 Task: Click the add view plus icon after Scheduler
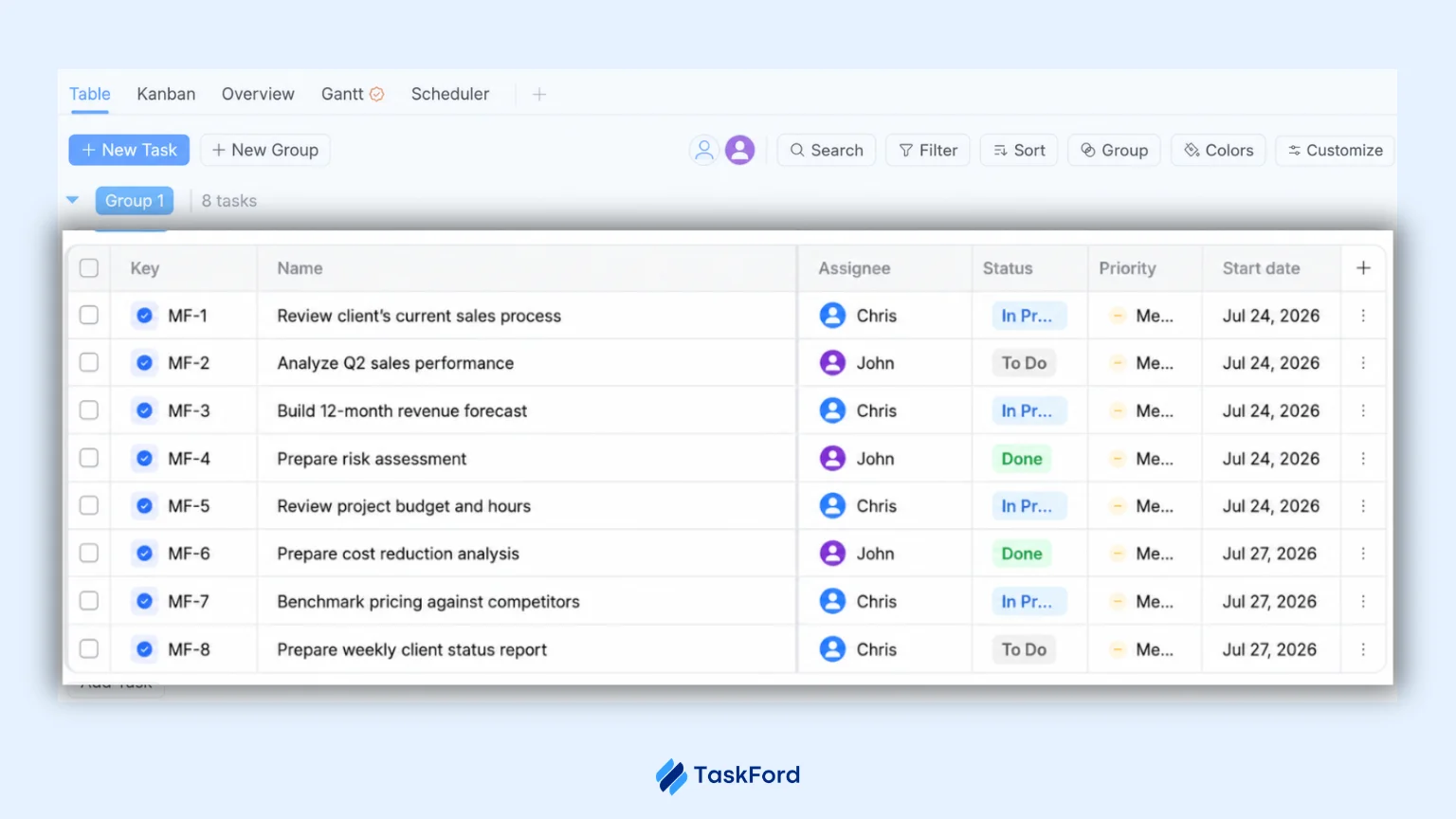[x=539, y=94]
